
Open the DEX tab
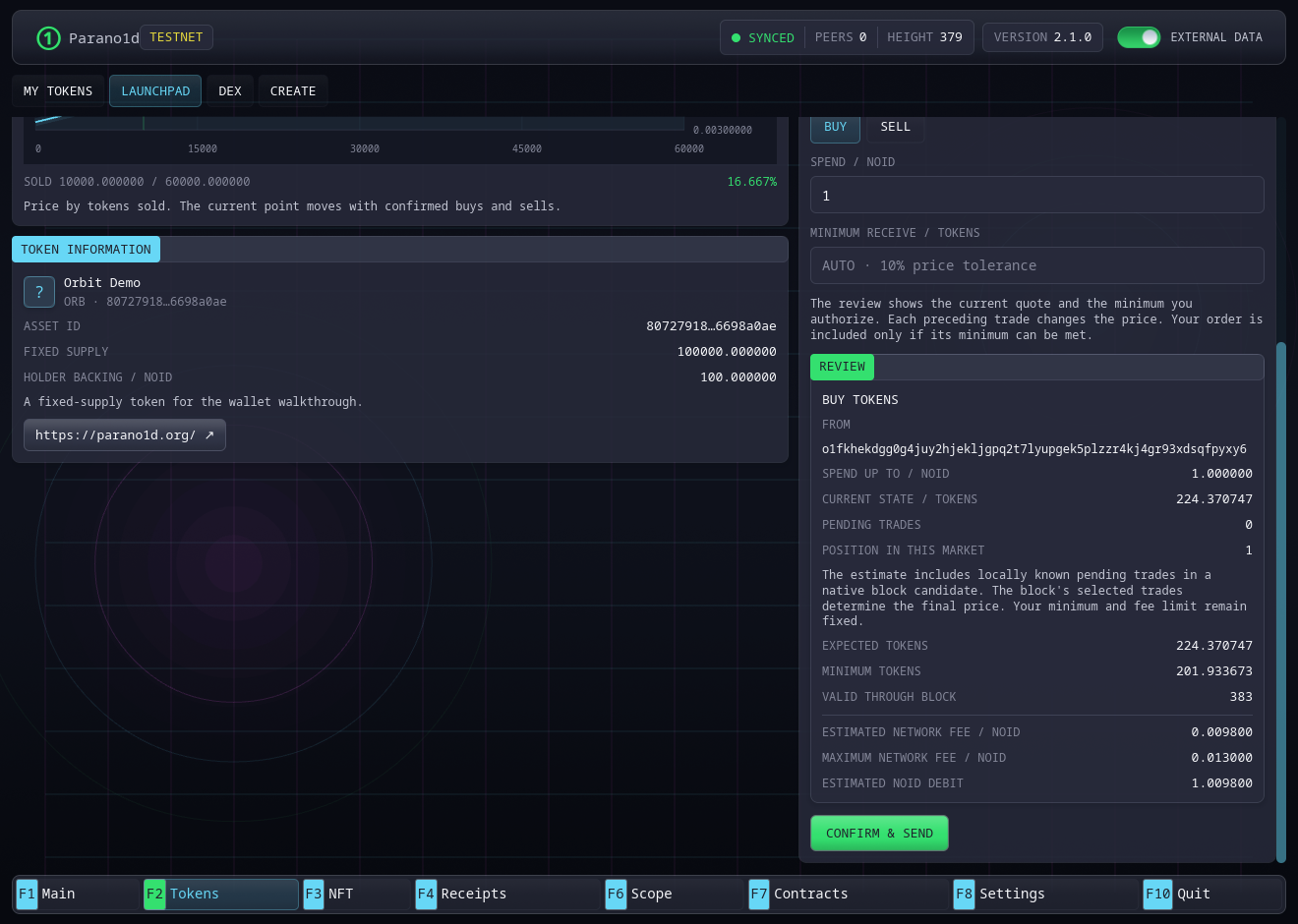coord(230,91)
